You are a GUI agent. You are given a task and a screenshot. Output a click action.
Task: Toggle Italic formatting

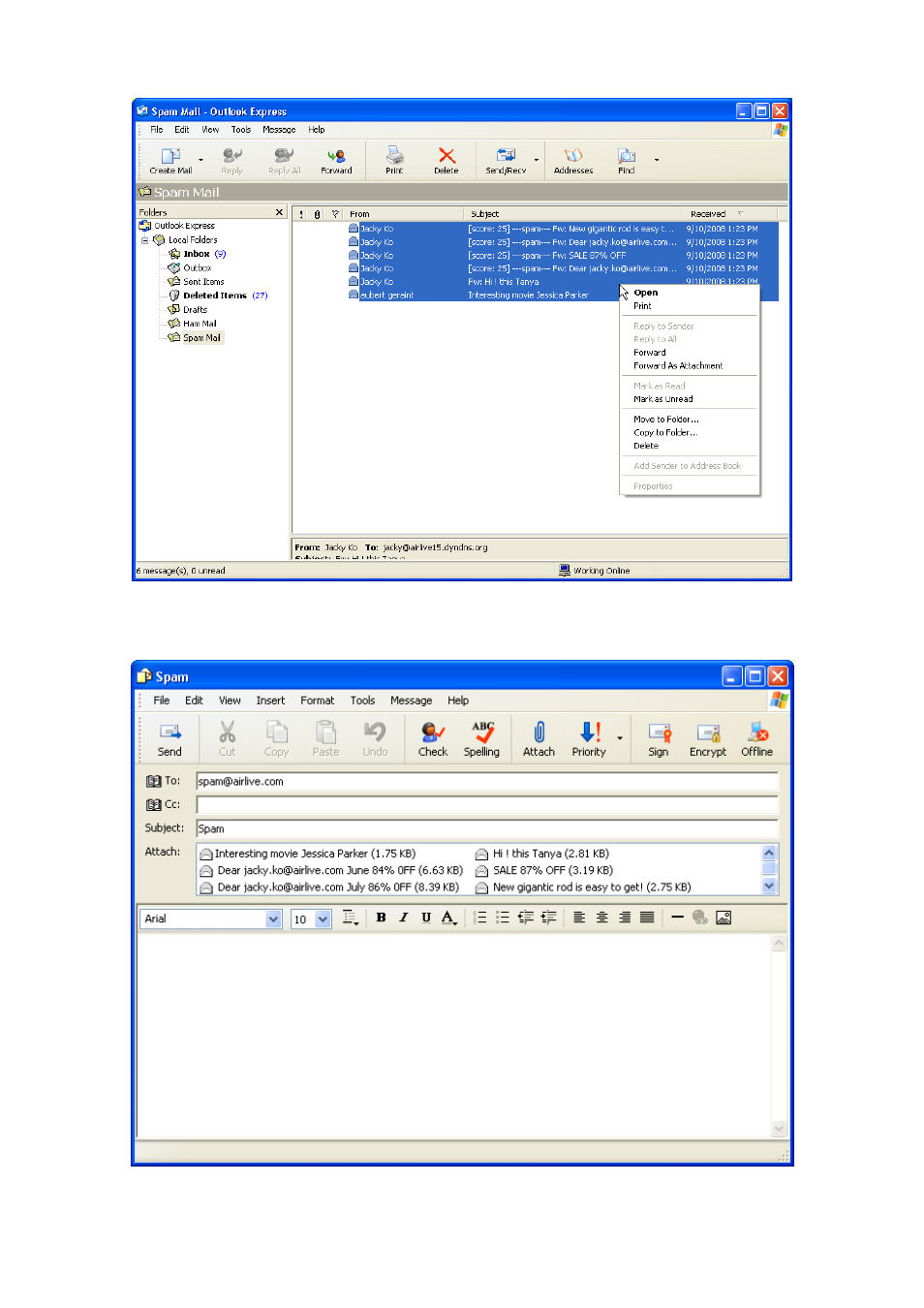404,918
